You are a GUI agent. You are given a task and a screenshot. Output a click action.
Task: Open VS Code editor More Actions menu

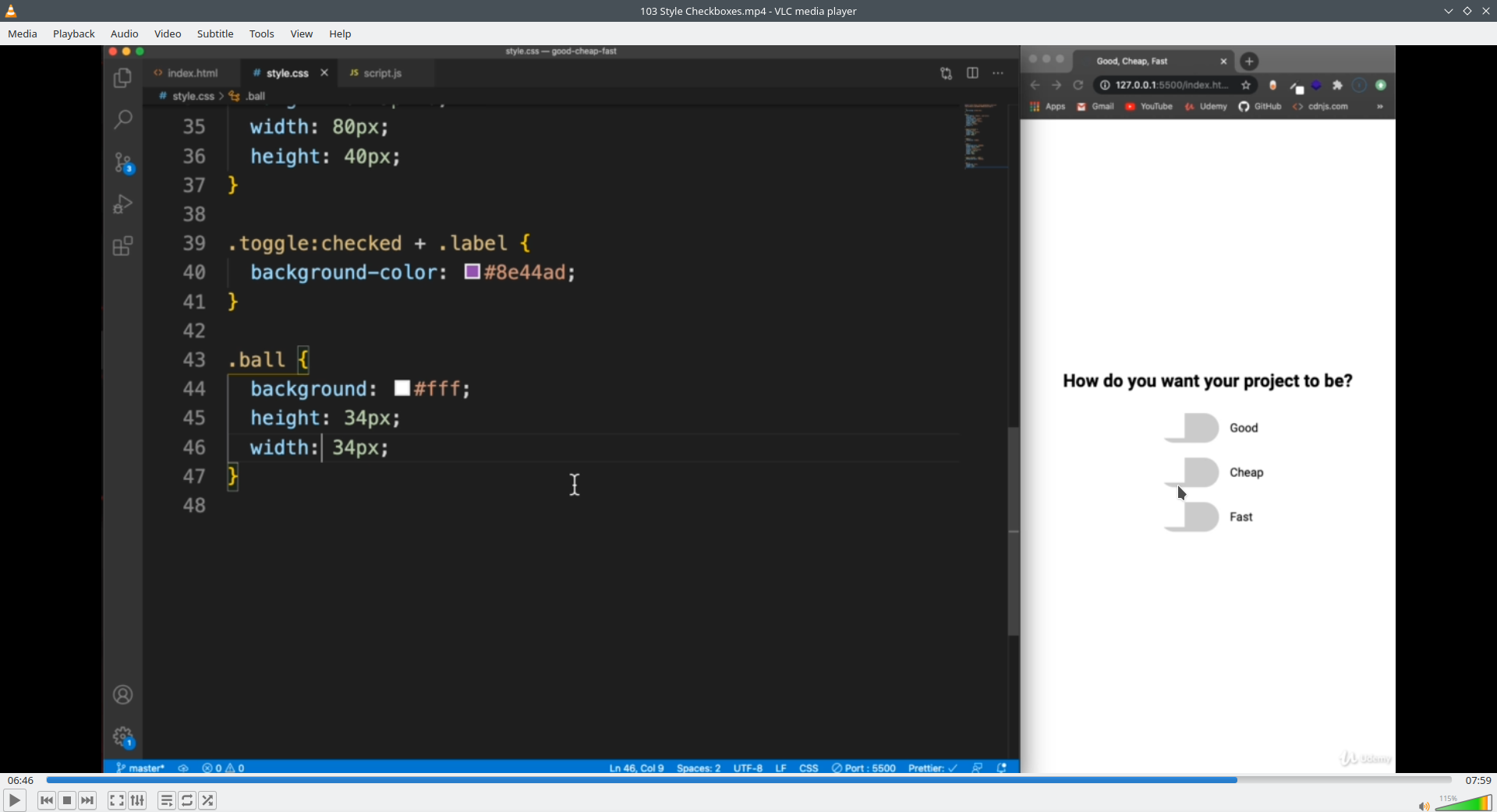point(998,72)
